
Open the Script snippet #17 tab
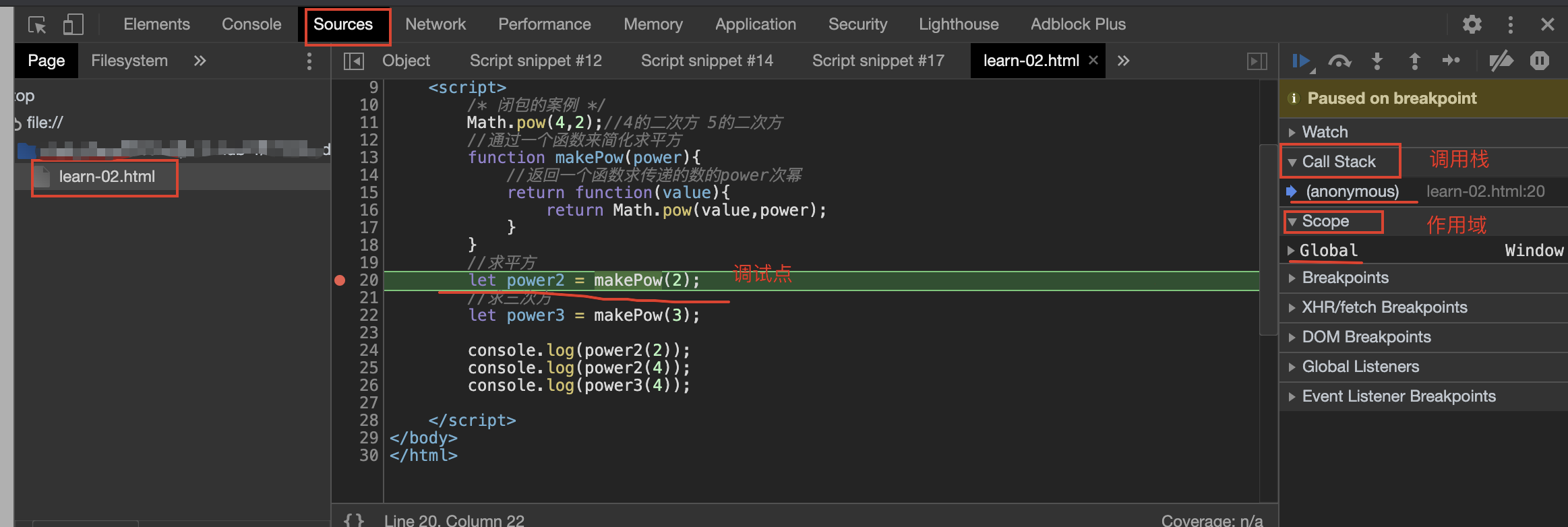click(x=878, y=61)
